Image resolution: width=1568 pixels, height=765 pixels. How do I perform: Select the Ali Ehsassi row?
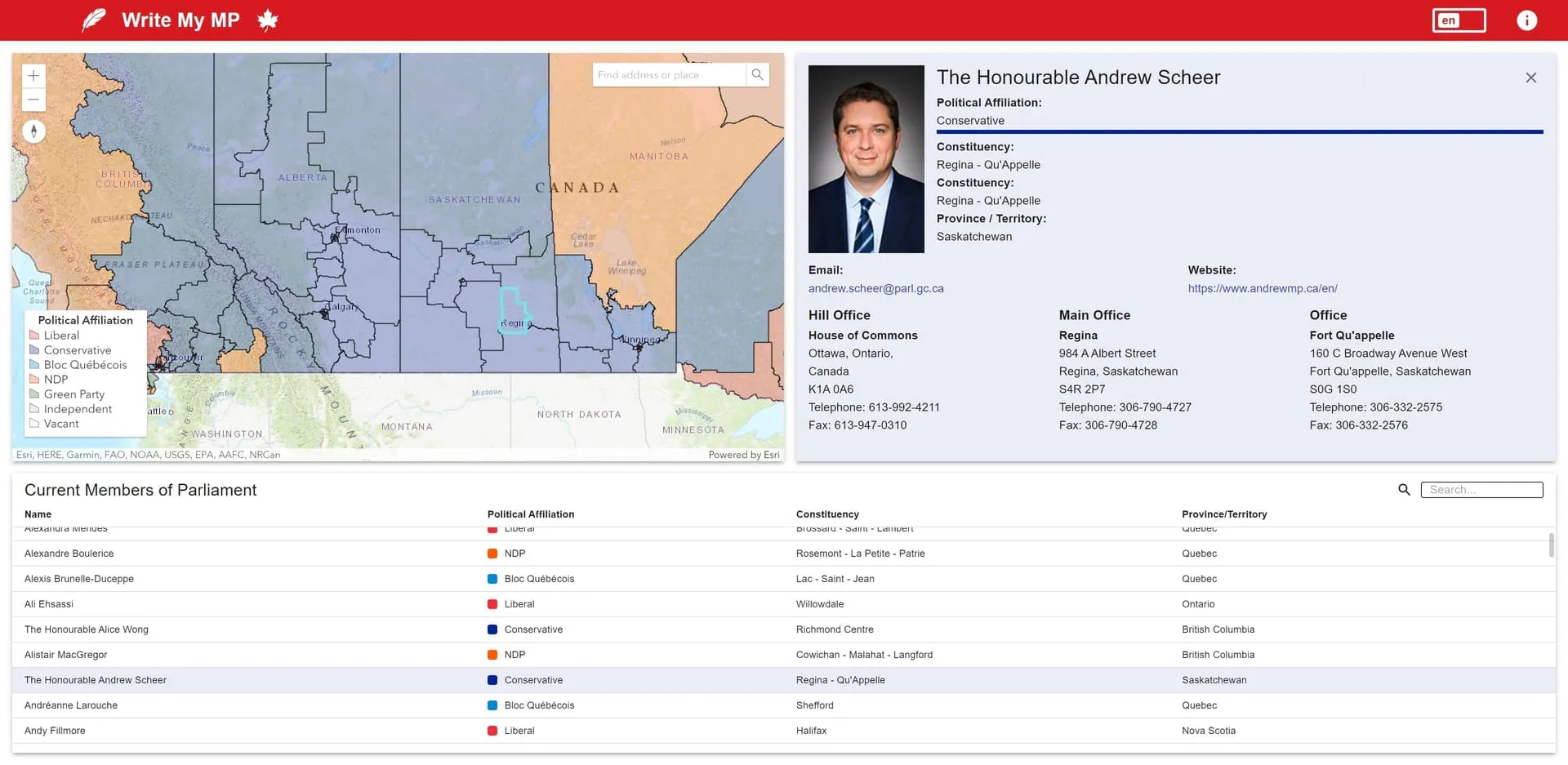(x=783, y=604)
